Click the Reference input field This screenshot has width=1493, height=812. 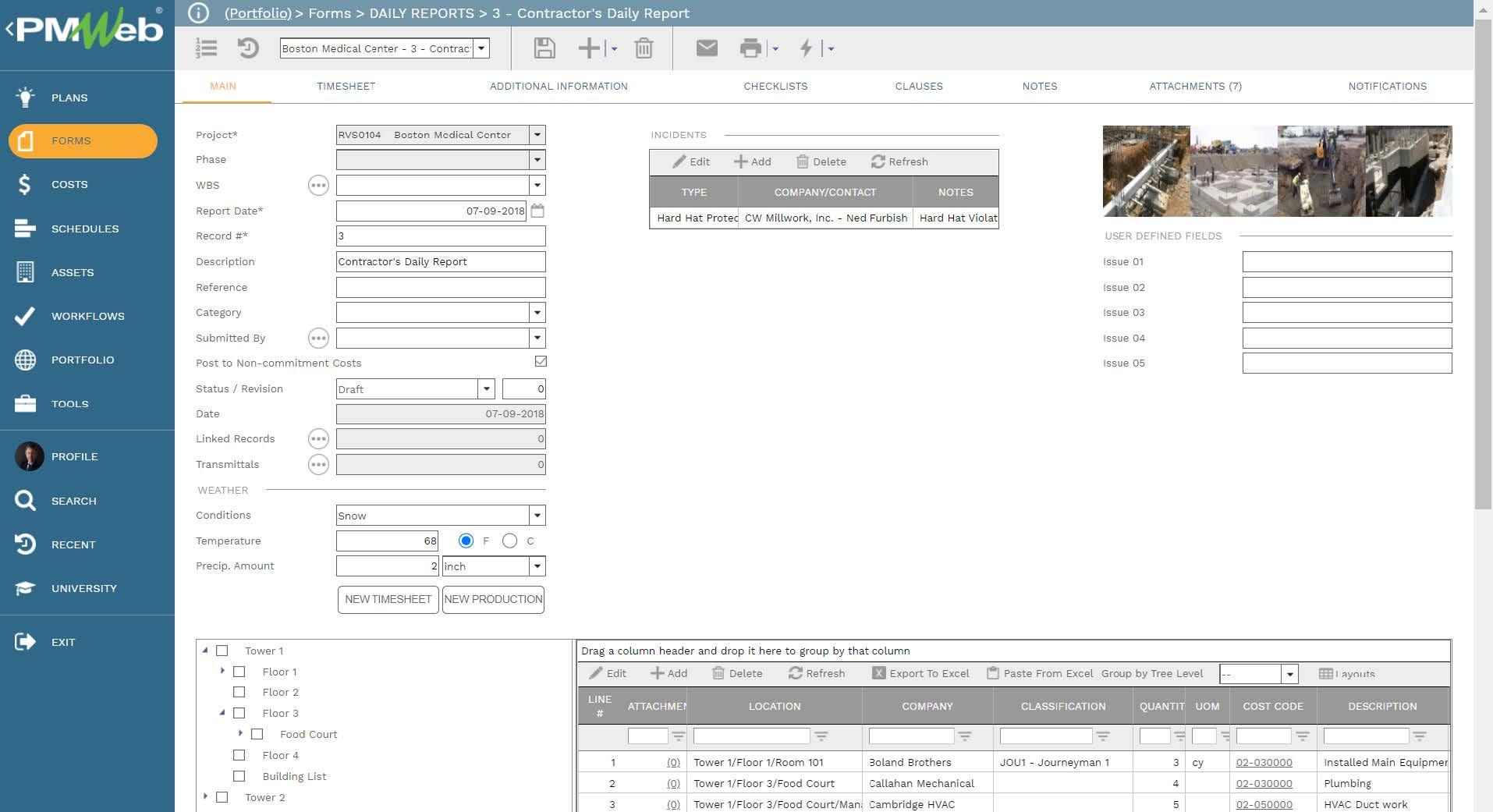point(441,287)
